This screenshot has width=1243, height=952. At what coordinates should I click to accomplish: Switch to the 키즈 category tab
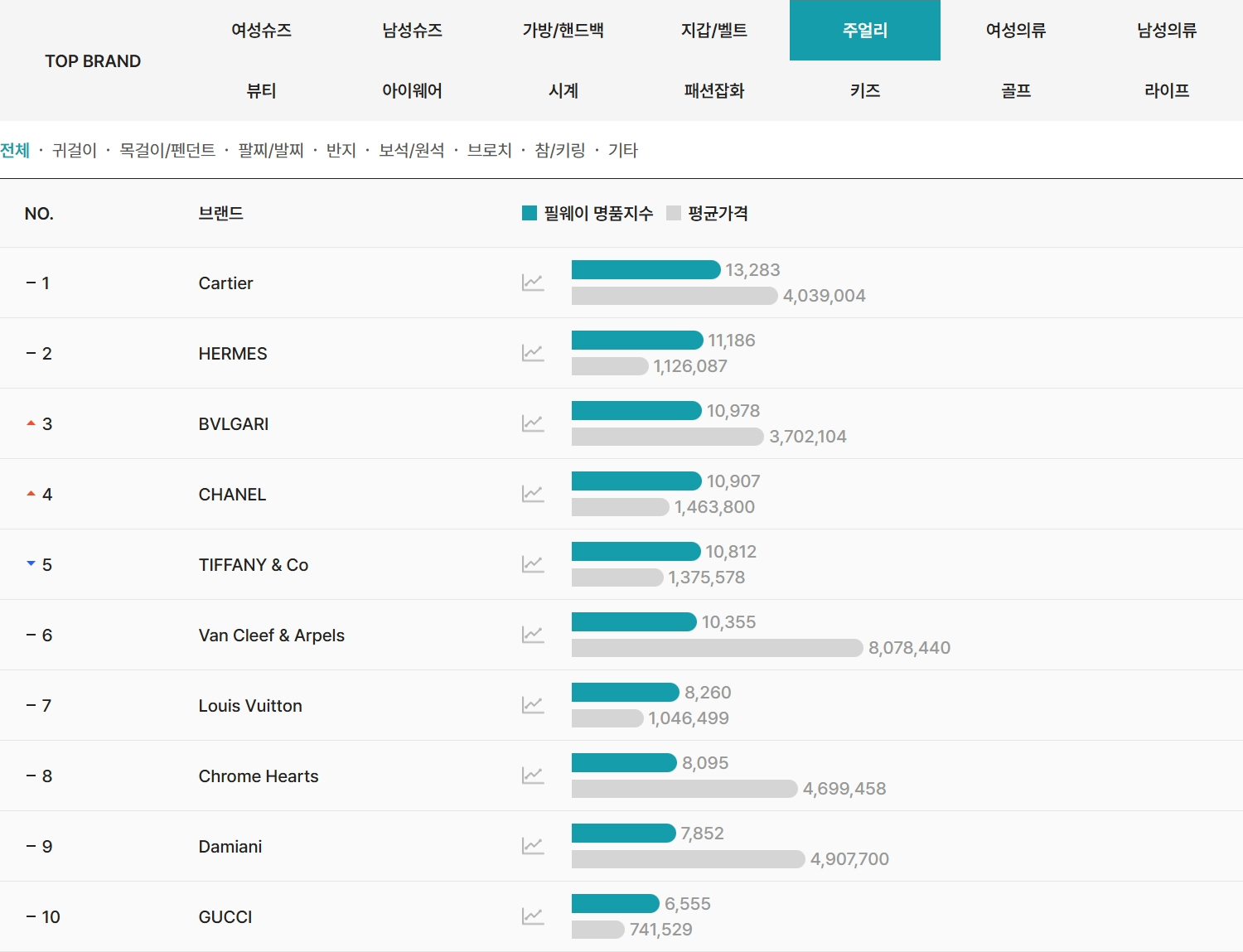tap(865, 91)
